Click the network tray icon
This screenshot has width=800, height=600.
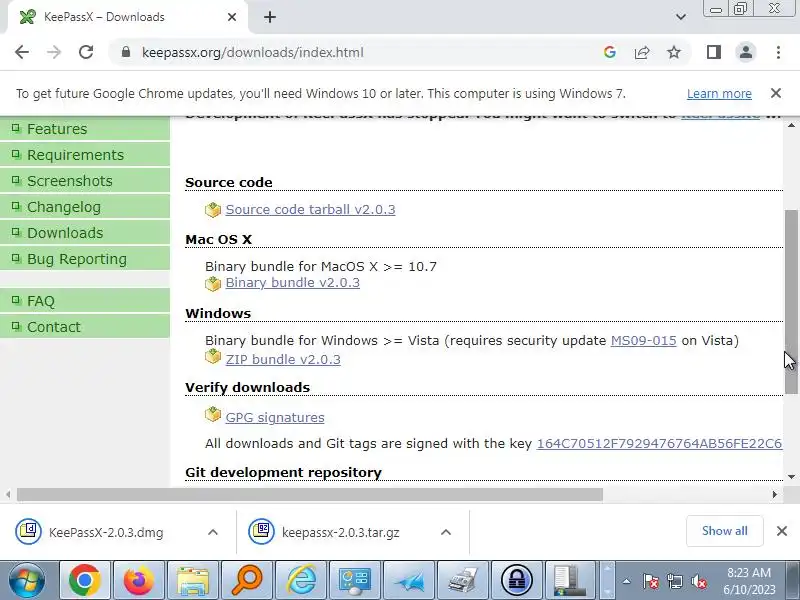[674, 581]
